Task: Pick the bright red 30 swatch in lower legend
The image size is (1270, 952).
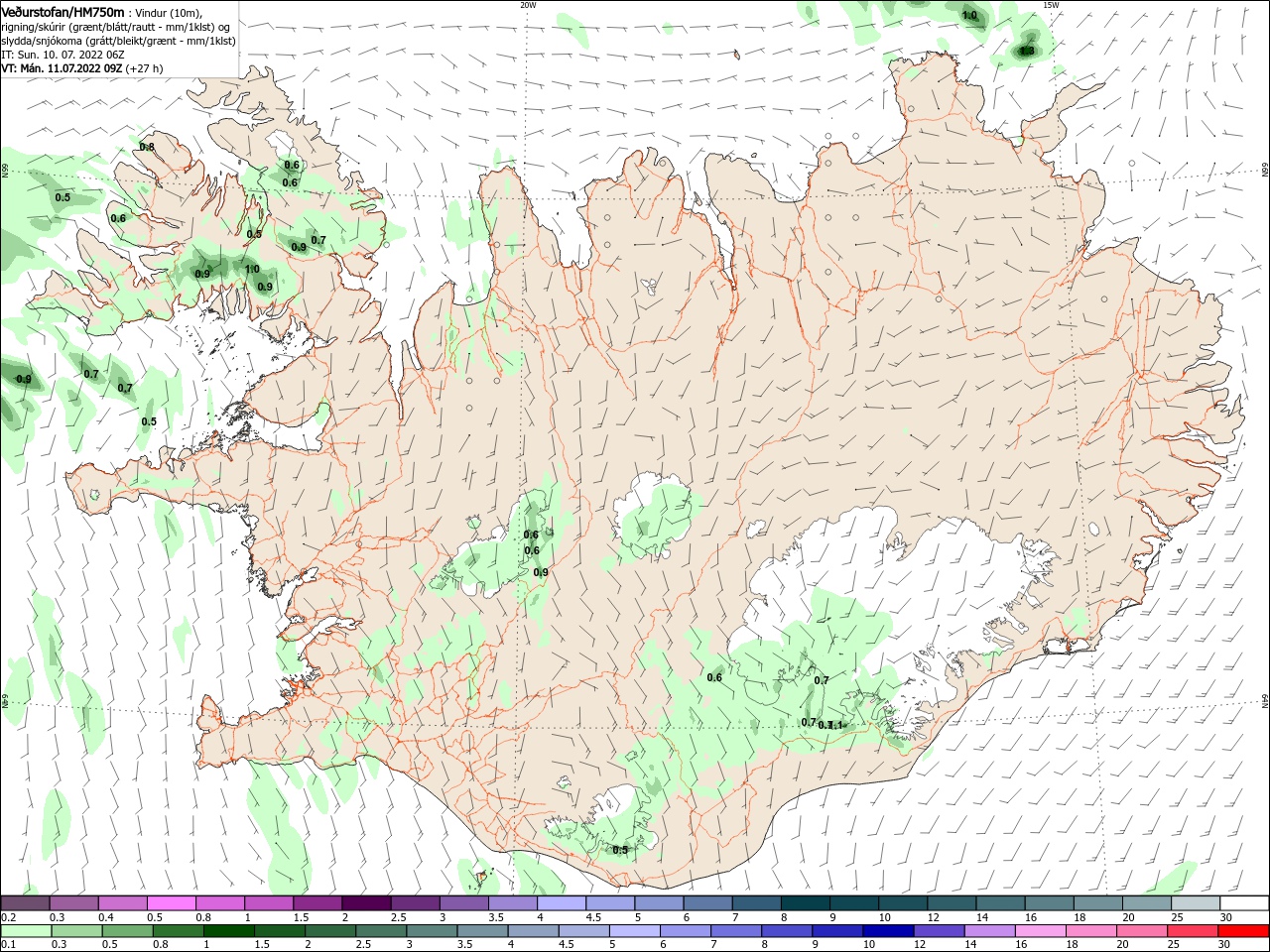Action: point(1242,930)
